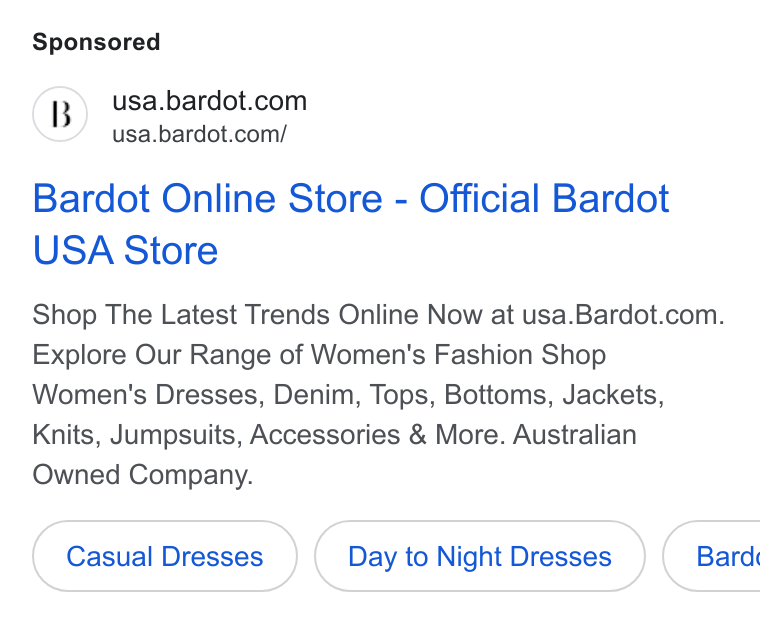760x624 pixels.
Task: Open the Day to Night Dresses chip
Action: (x=480, y=556)
